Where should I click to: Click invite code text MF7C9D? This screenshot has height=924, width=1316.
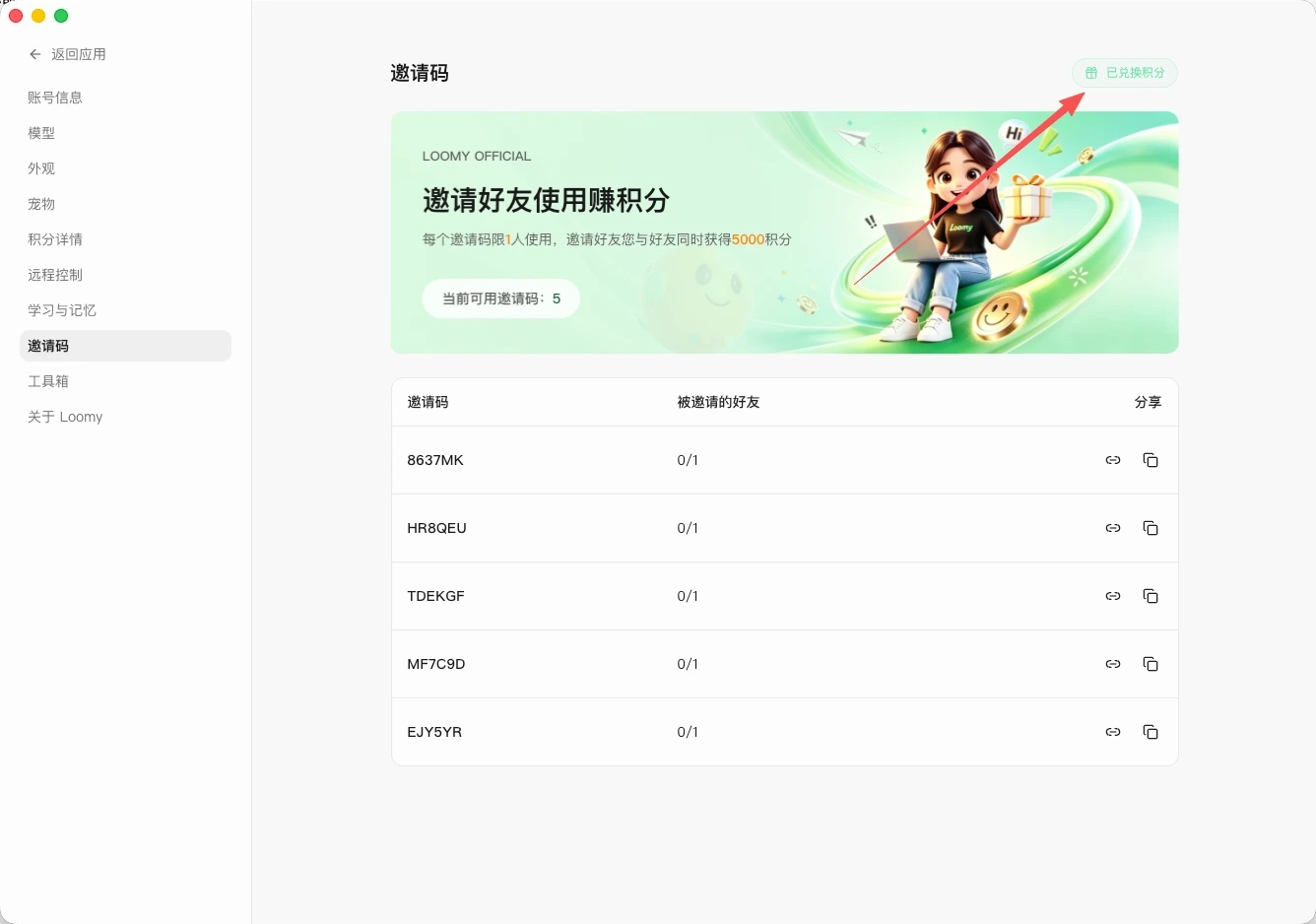point(436,664)
